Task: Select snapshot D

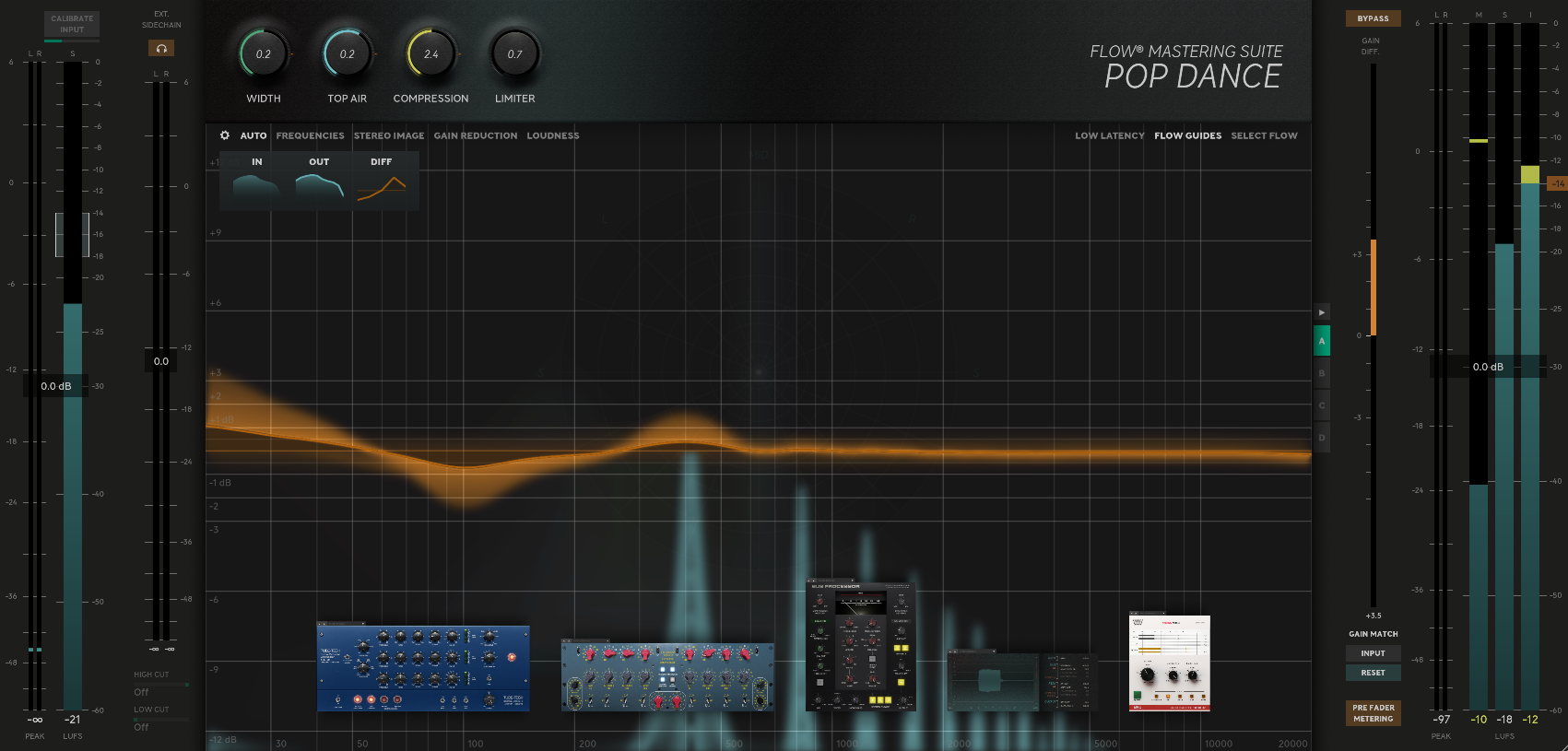Action: [1322, 438]
